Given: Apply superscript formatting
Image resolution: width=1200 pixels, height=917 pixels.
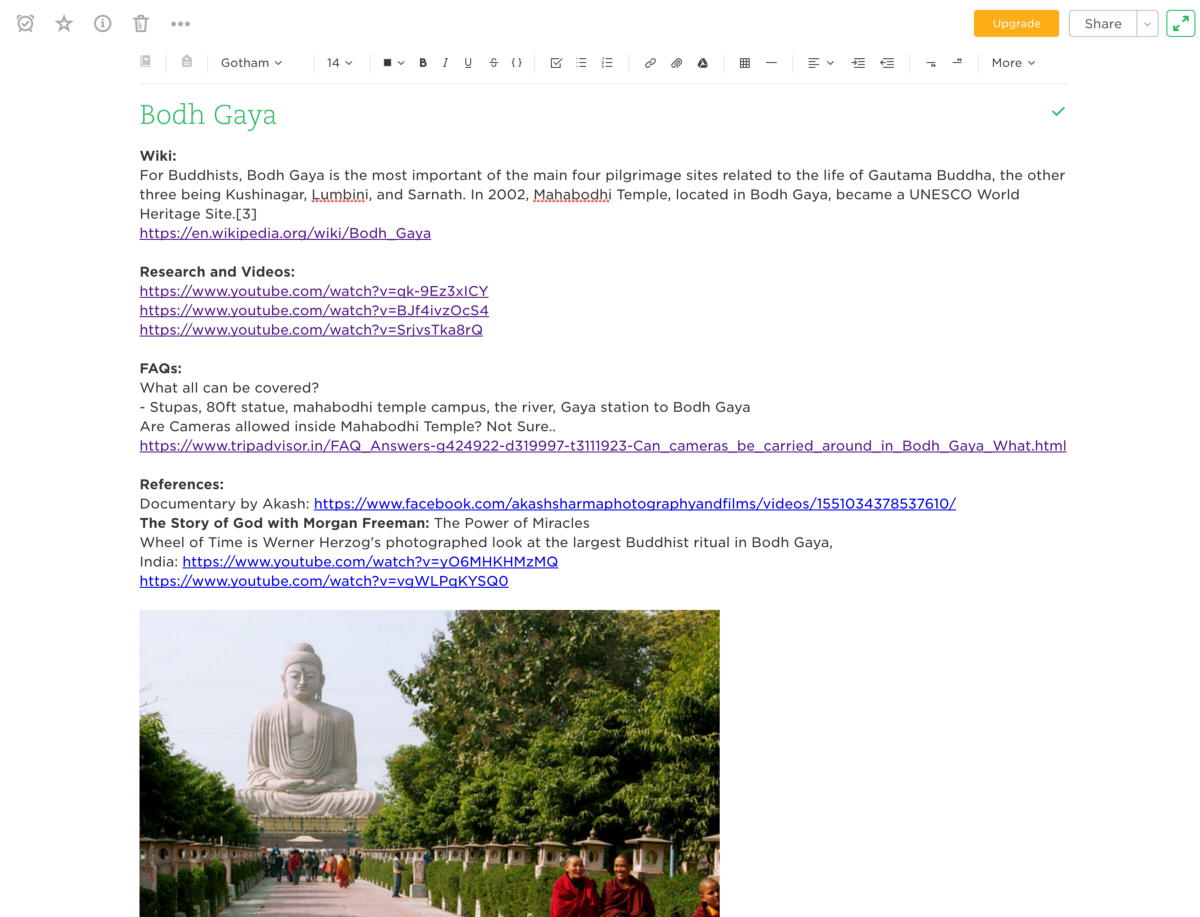Looking at the screenshot, I should coord(957,63).
